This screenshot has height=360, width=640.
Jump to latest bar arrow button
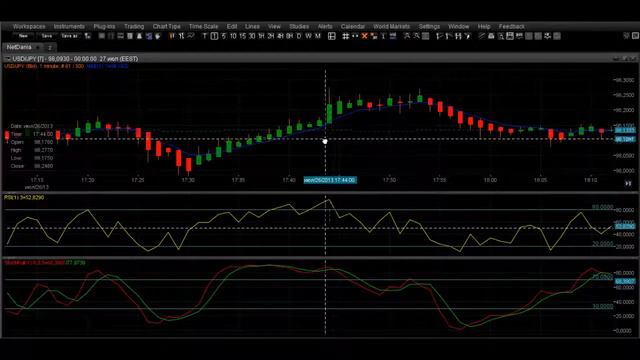(628, 184)
